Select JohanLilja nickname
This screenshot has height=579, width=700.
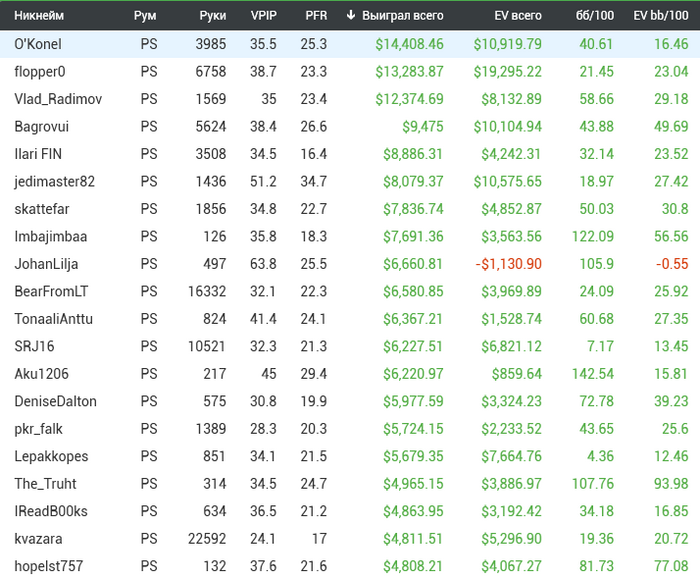(46, 264)
